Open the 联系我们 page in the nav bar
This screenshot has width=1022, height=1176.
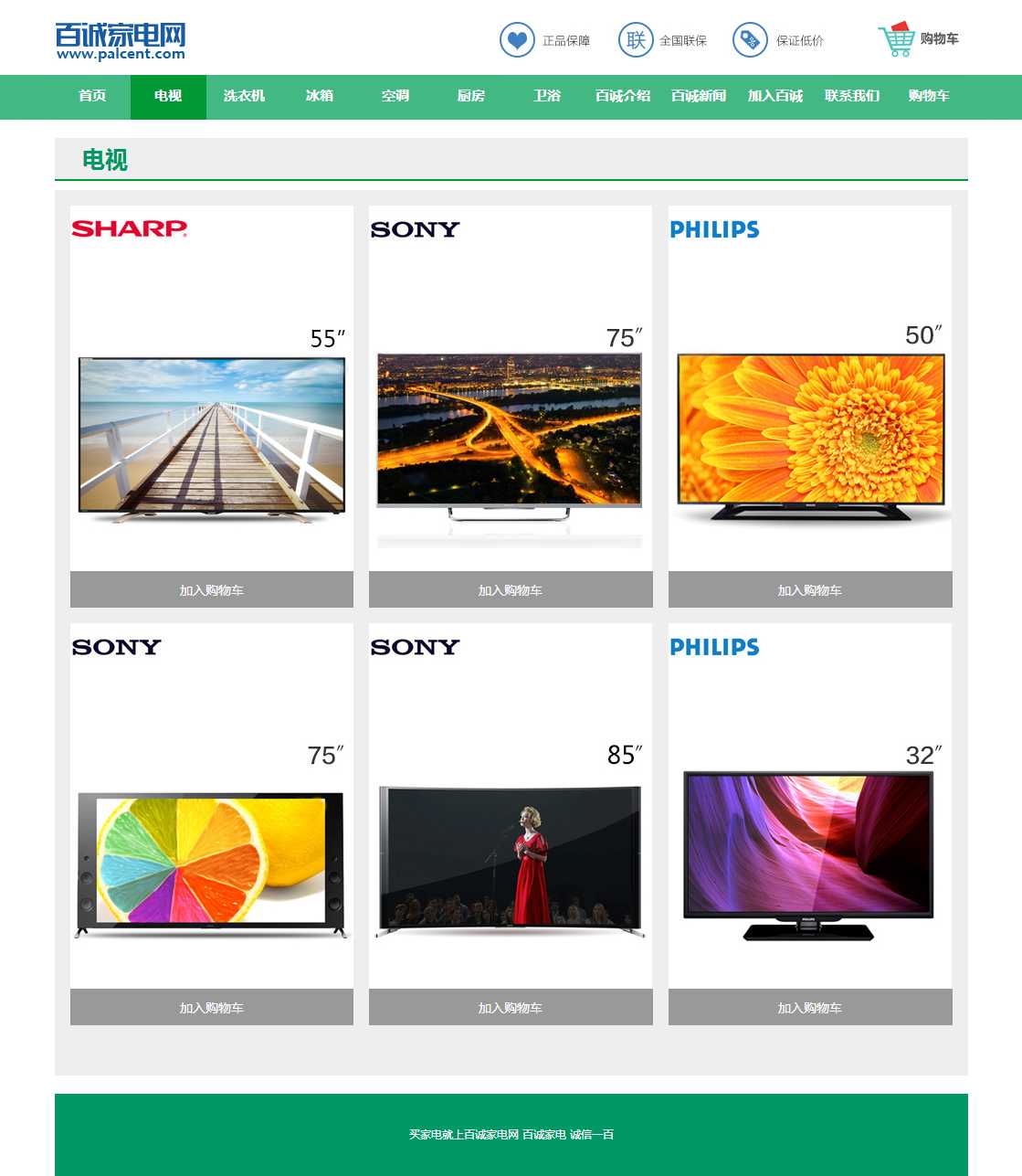851,96
